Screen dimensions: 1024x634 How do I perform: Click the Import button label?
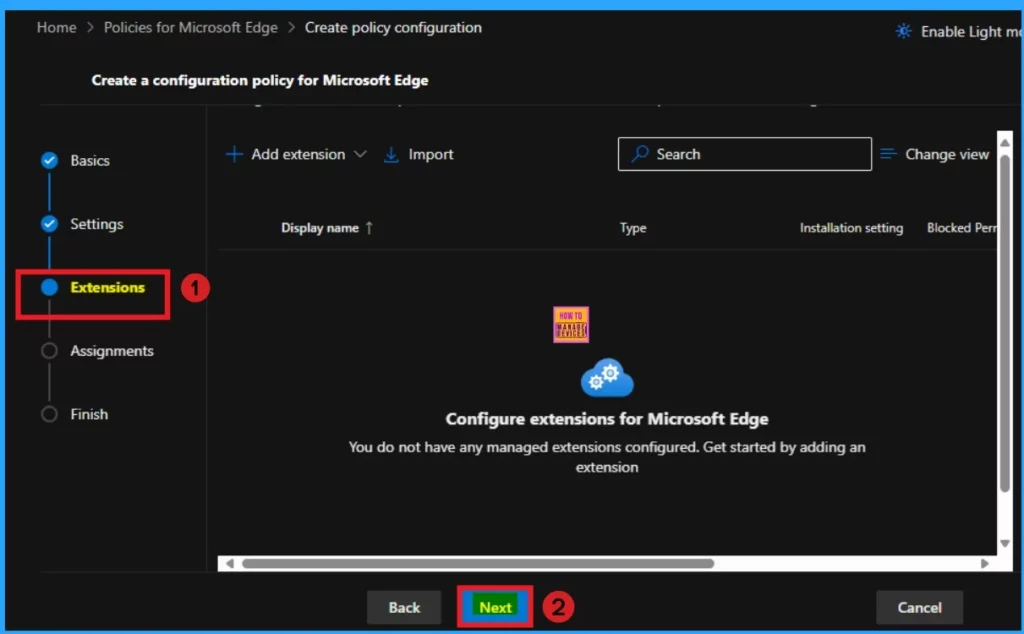coord(431,155)
